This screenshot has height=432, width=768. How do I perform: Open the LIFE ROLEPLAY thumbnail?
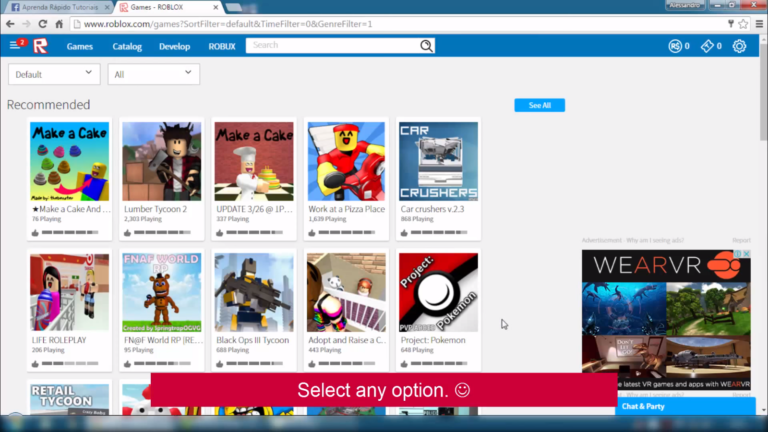pyautogui.click(x=70, y=292)
